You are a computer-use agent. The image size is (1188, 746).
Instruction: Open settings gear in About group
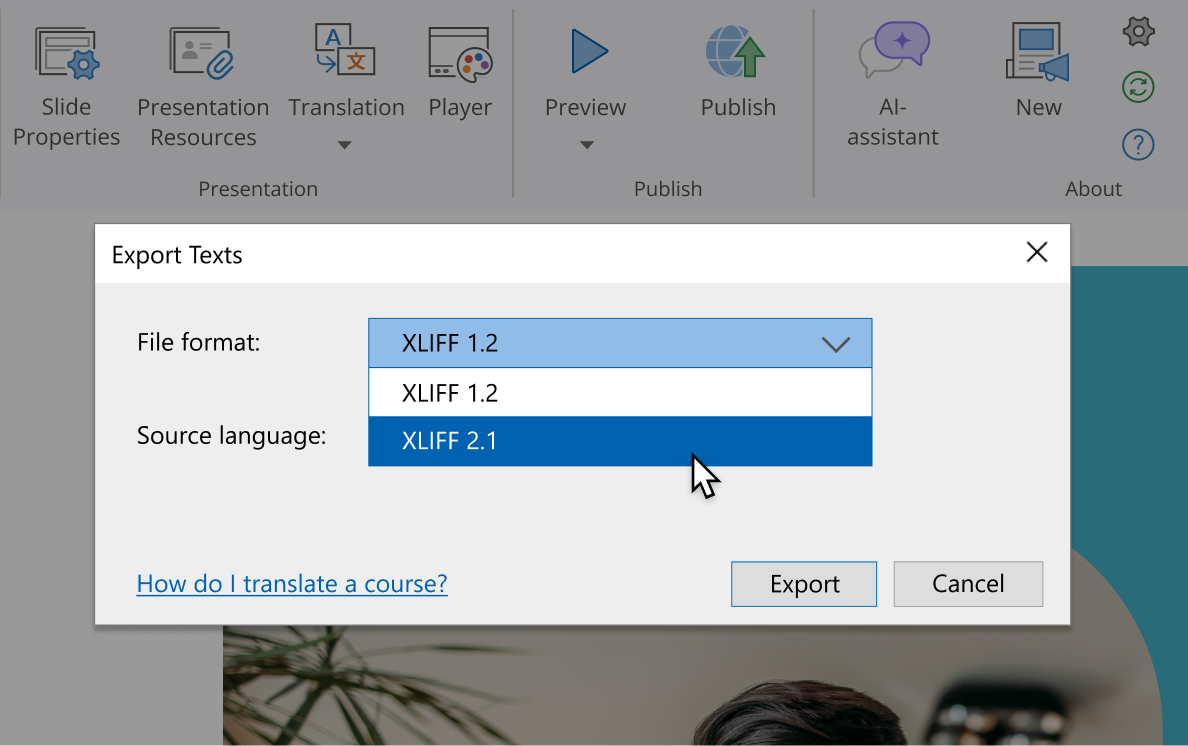point(1138,31)
